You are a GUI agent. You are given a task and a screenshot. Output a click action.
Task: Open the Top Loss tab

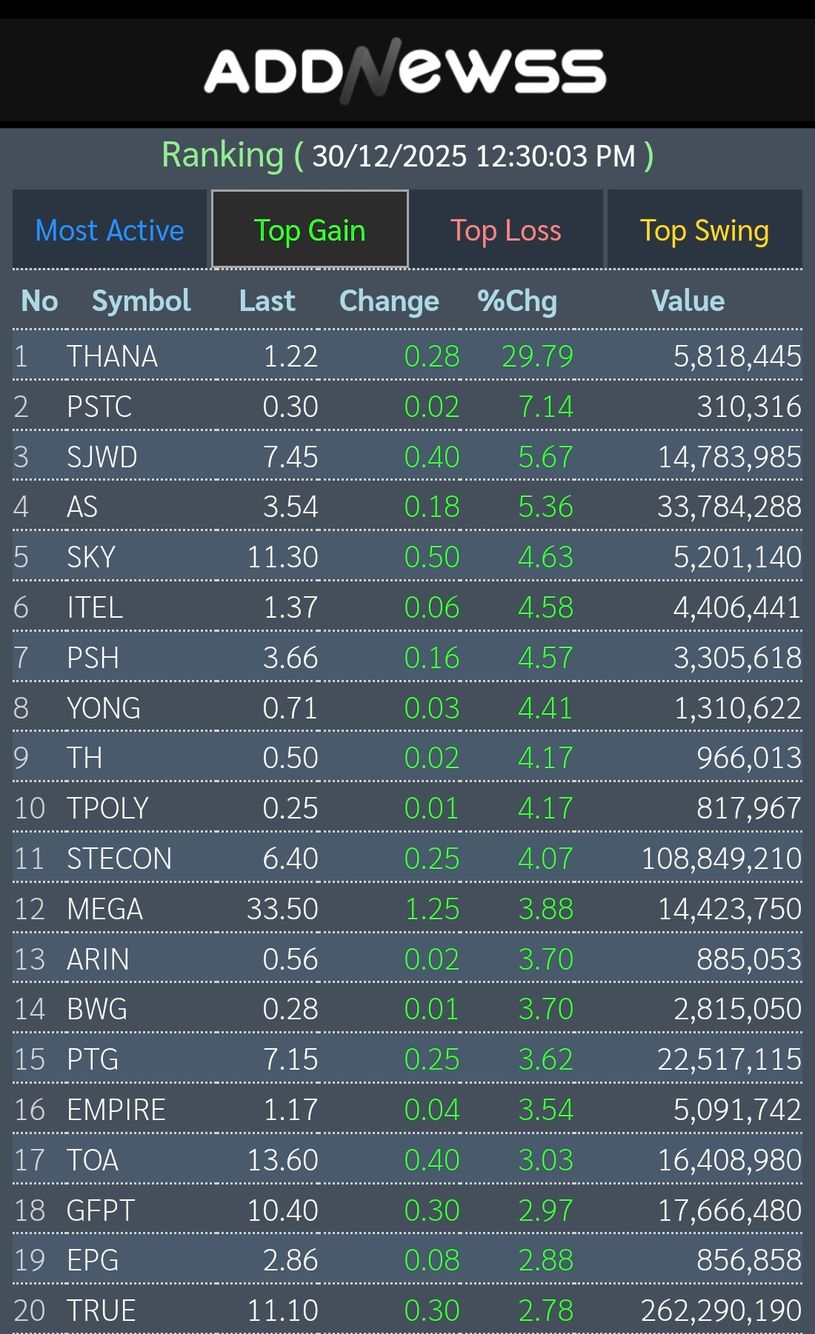click(506, 230)
